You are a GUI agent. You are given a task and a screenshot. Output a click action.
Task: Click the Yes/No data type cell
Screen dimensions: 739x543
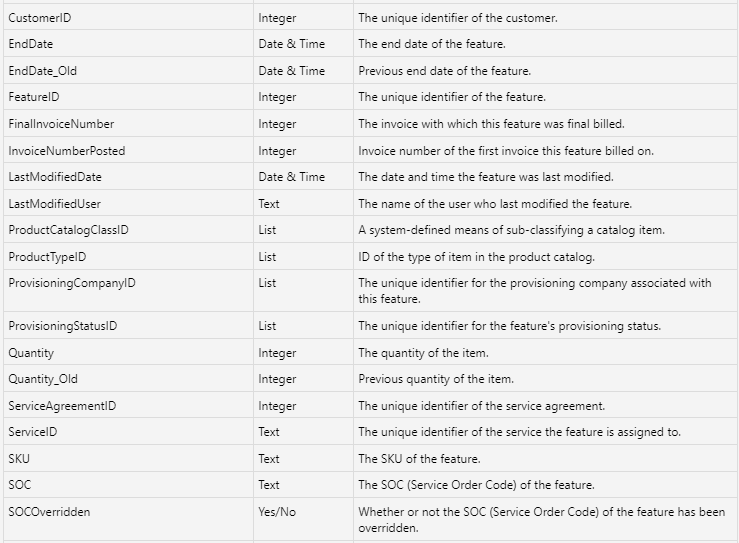(x=277, y=512)
